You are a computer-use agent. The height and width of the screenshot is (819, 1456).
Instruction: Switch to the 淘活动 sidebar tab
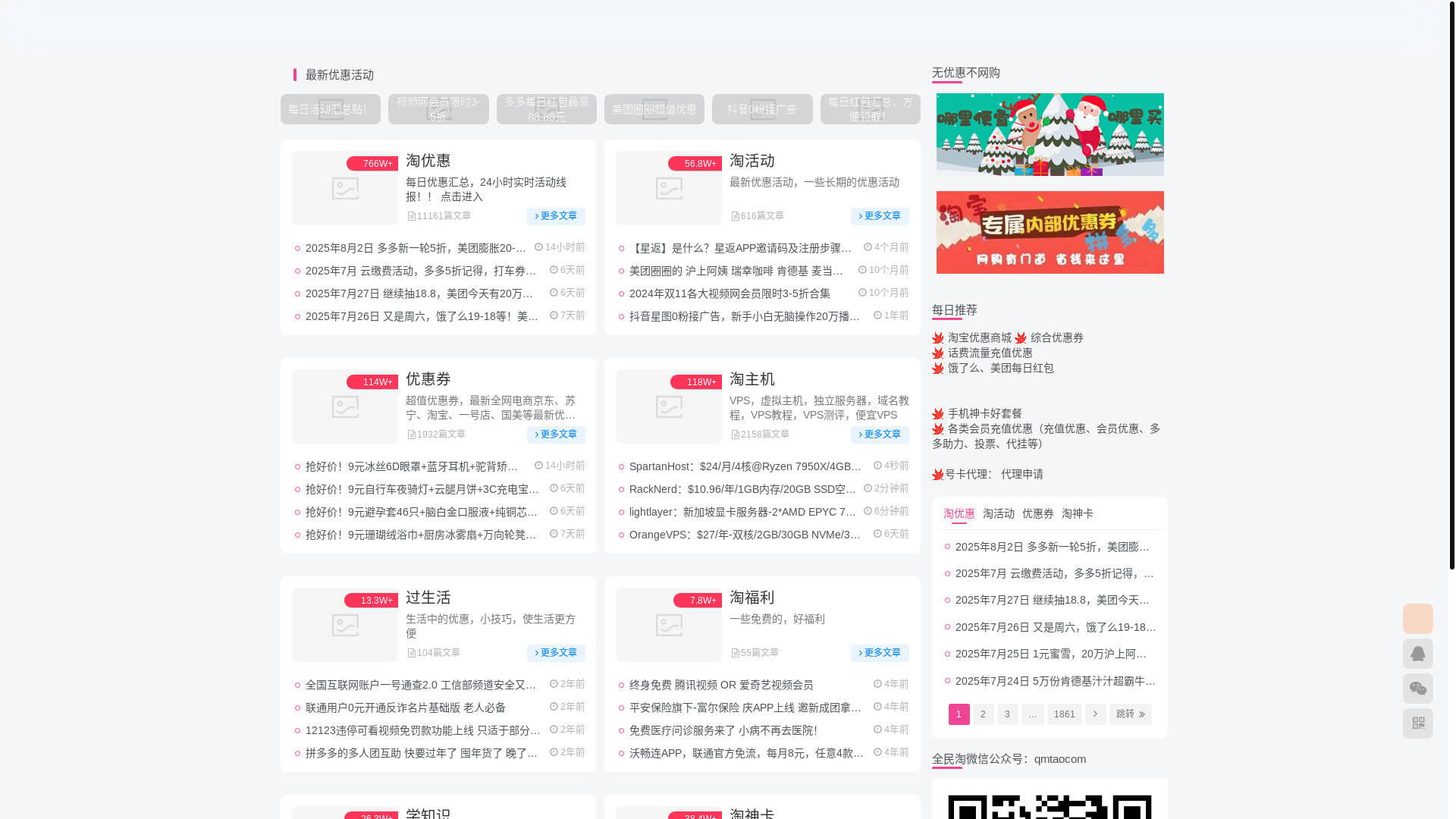coord(998,513)
